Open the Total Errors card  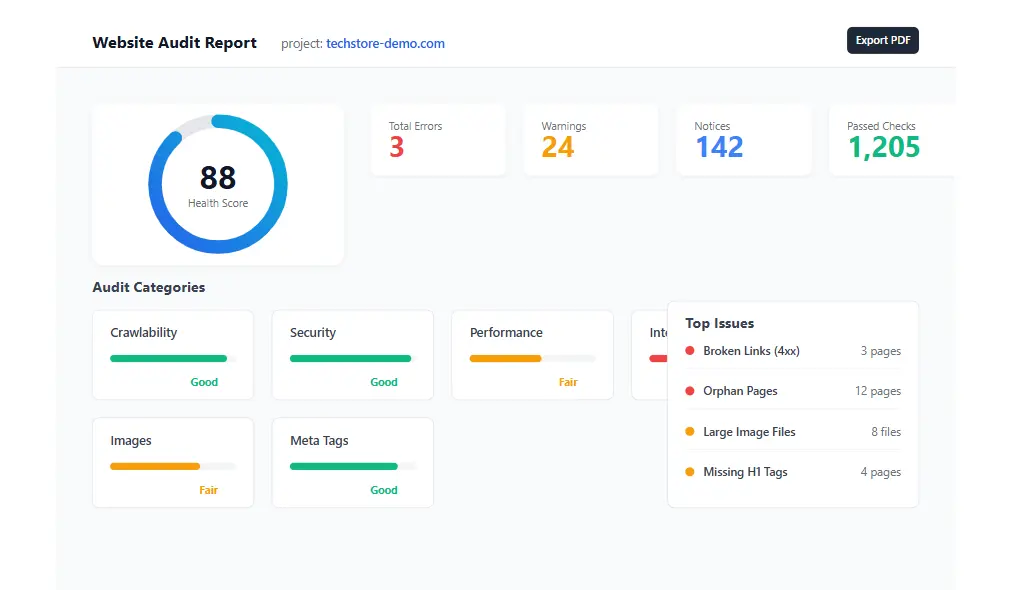438,140
